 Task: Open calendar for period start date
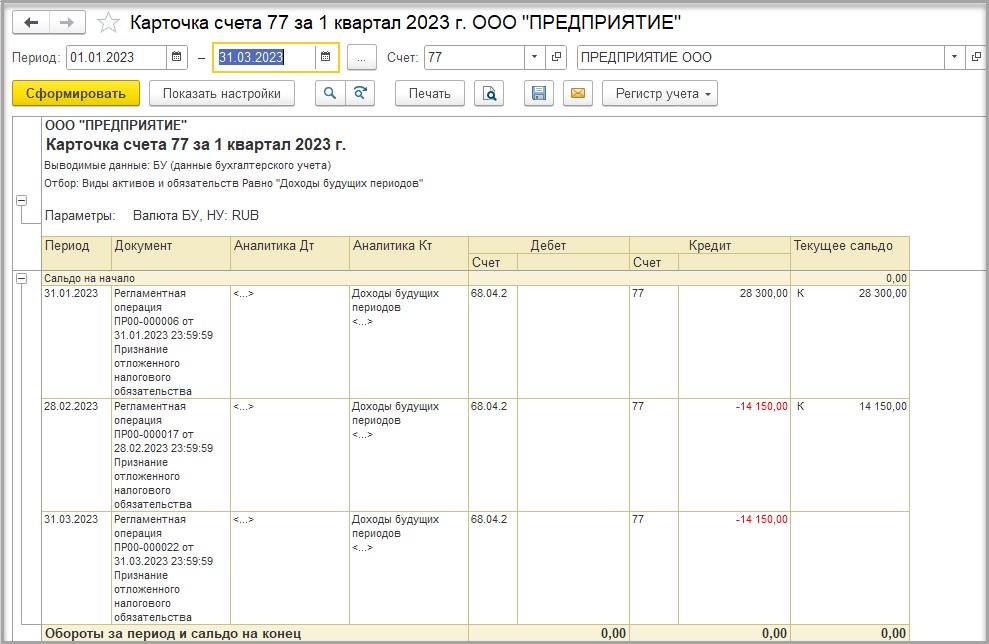pyautogui.click(x=176, y=57)
